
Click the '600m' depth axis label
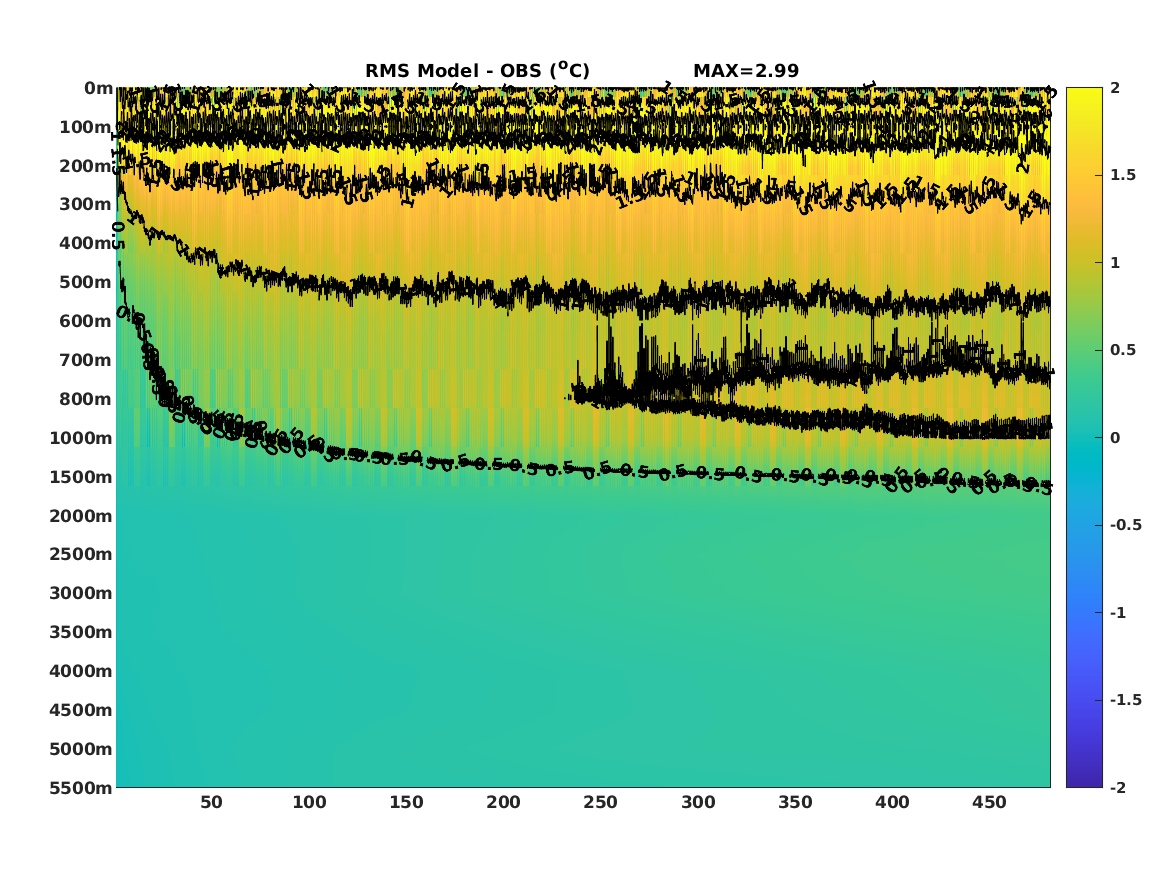coord(86,321)
